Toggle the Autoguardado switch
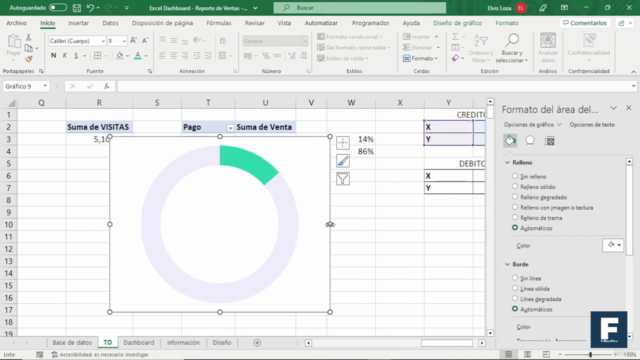 click(x=58, y=8)
